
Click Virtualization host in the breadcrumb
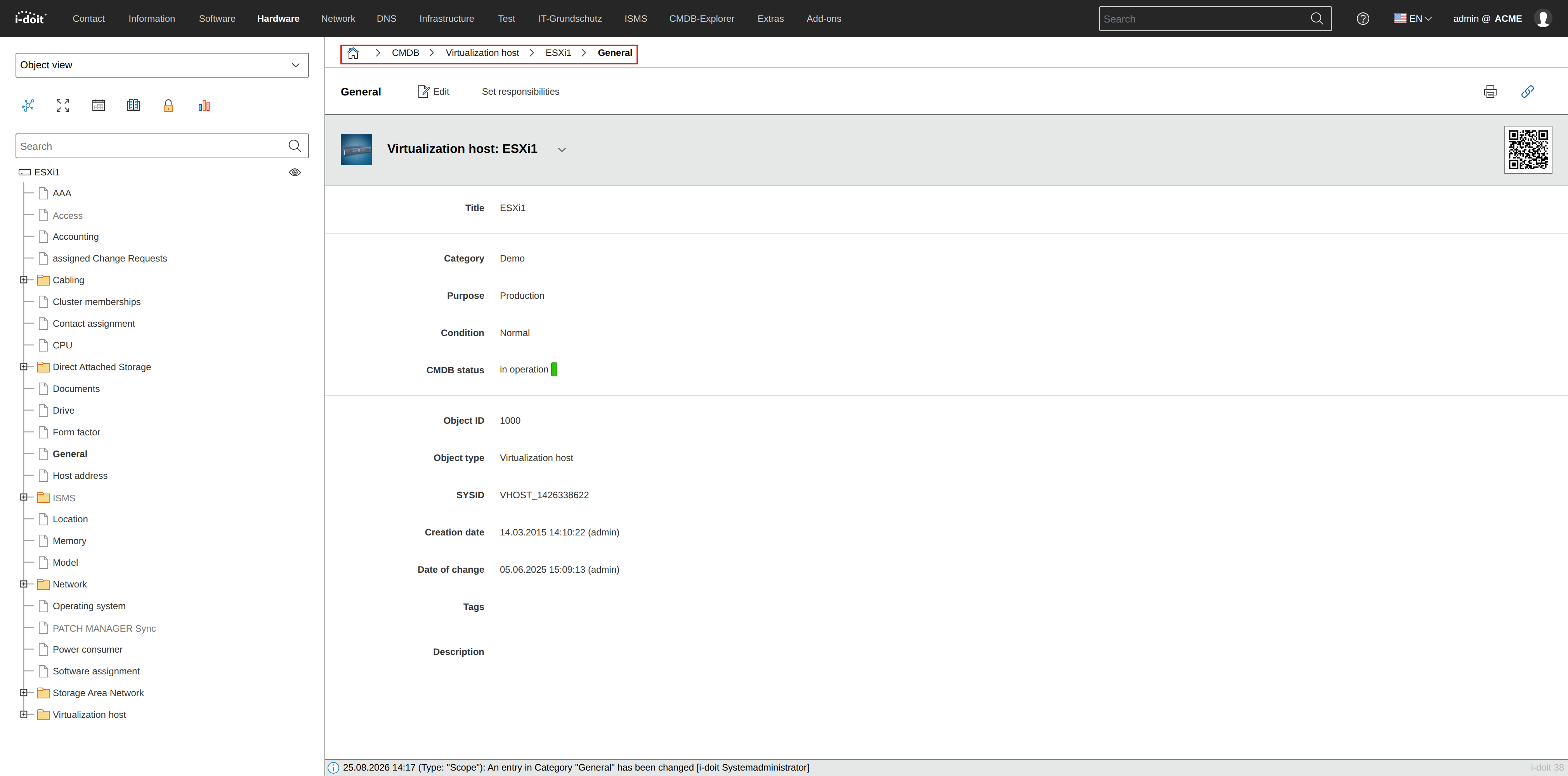point(482,53)
